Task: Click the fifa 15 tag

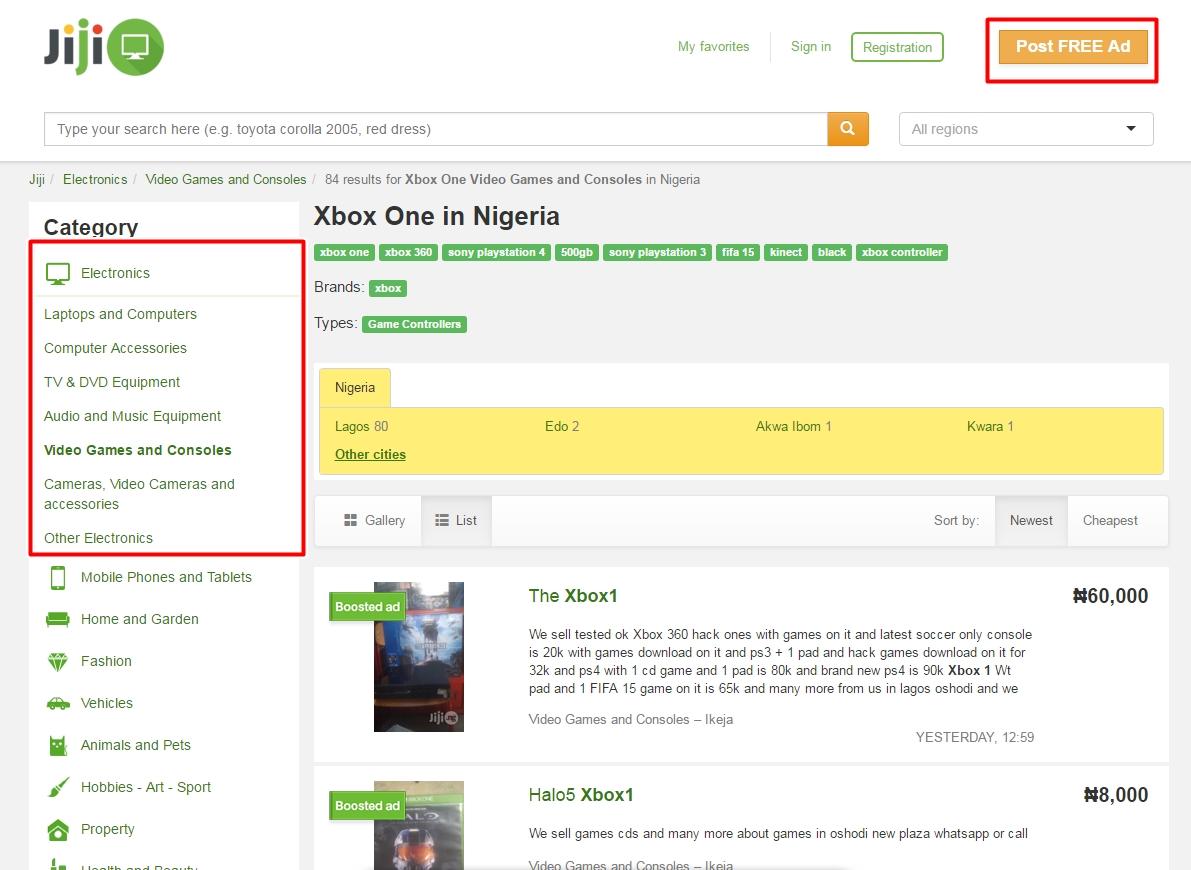Action: [738, 252]
